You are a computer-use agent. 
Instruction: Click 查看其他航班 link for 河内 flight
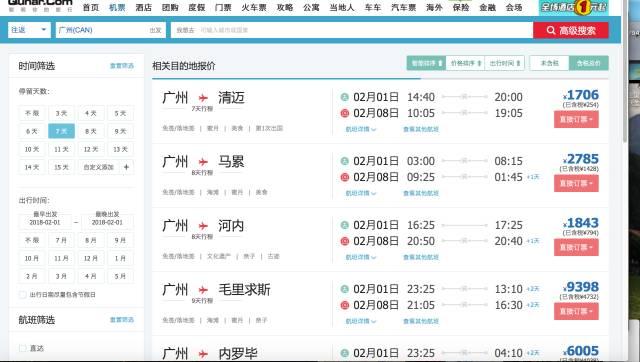click(421, 257)
